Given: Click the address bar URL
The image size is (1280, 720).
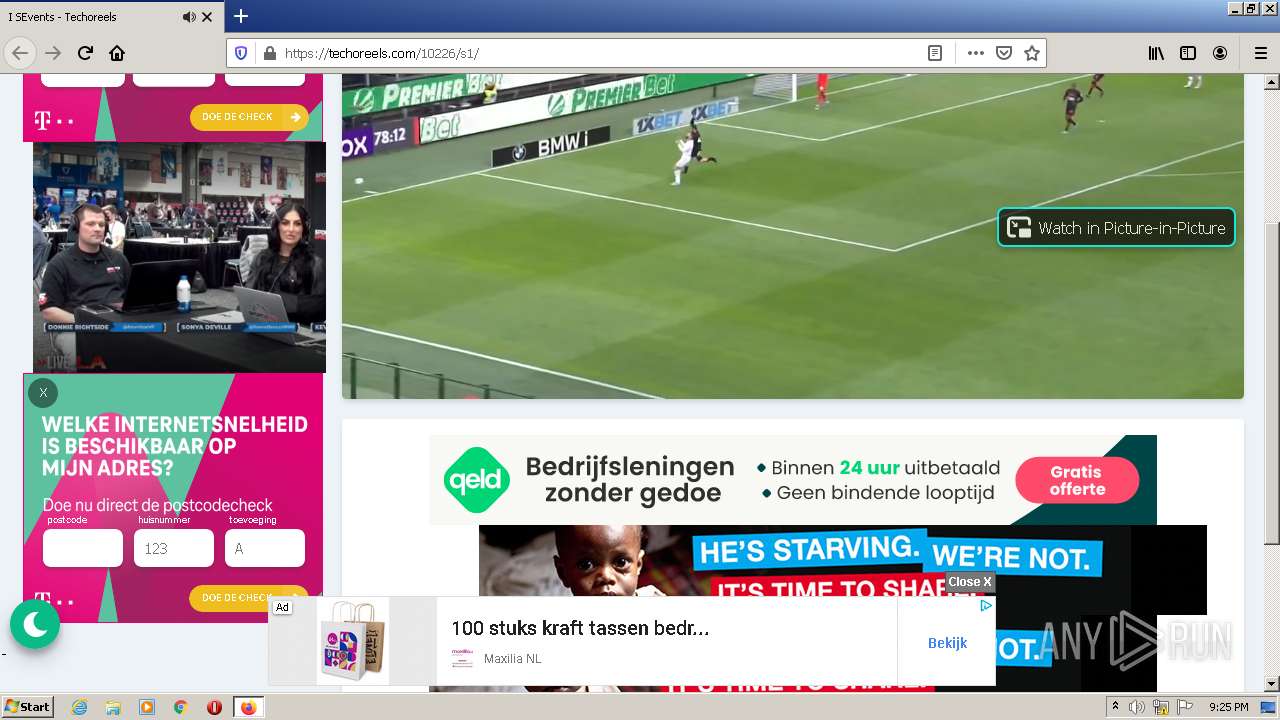Looking at the screenshot, I should point(382,53).
